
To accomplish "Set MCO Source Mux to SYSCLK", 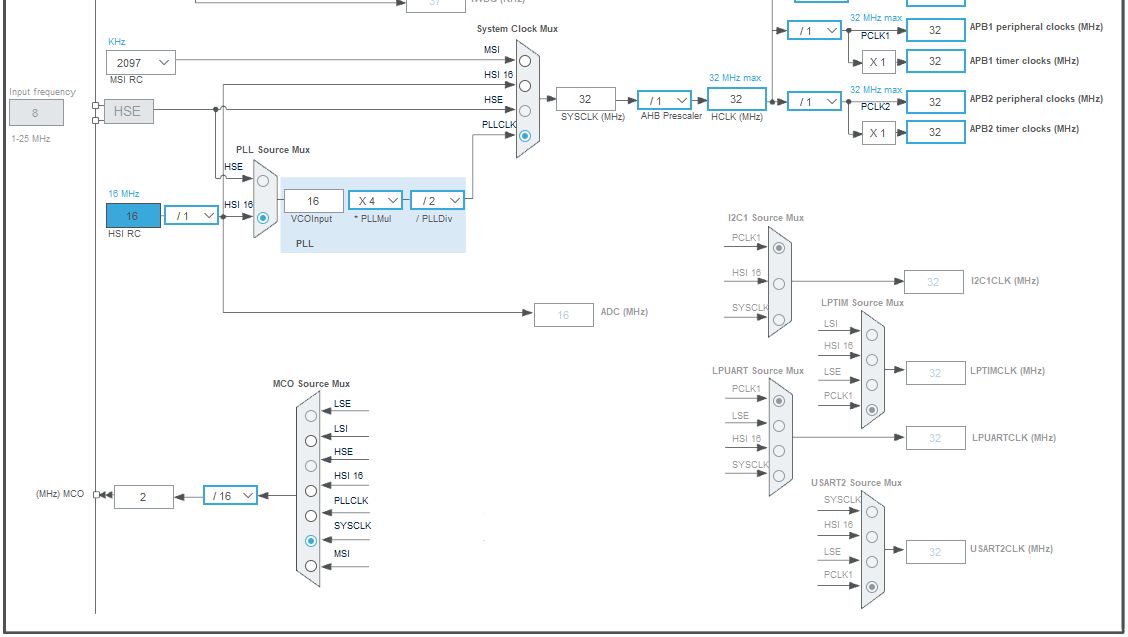I will tap(311, 541).
